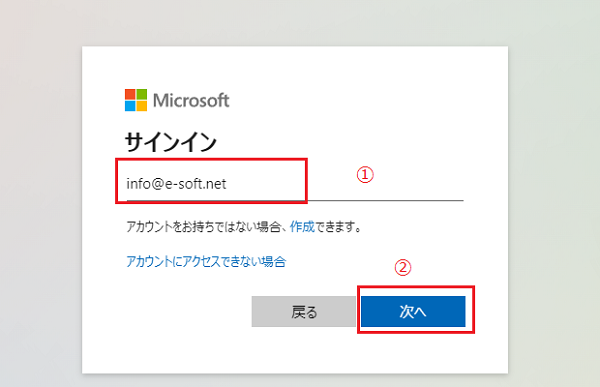Click the サインイン heading
This screenshot has width=600, height=387.
point(171,142)
